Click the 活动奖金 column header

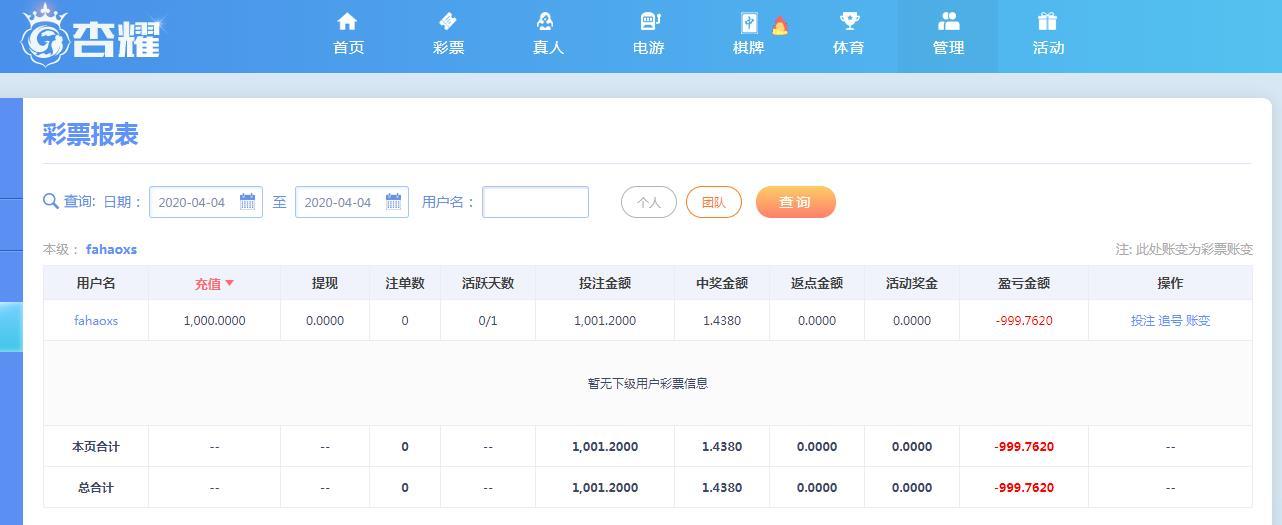tap(912, 283)
